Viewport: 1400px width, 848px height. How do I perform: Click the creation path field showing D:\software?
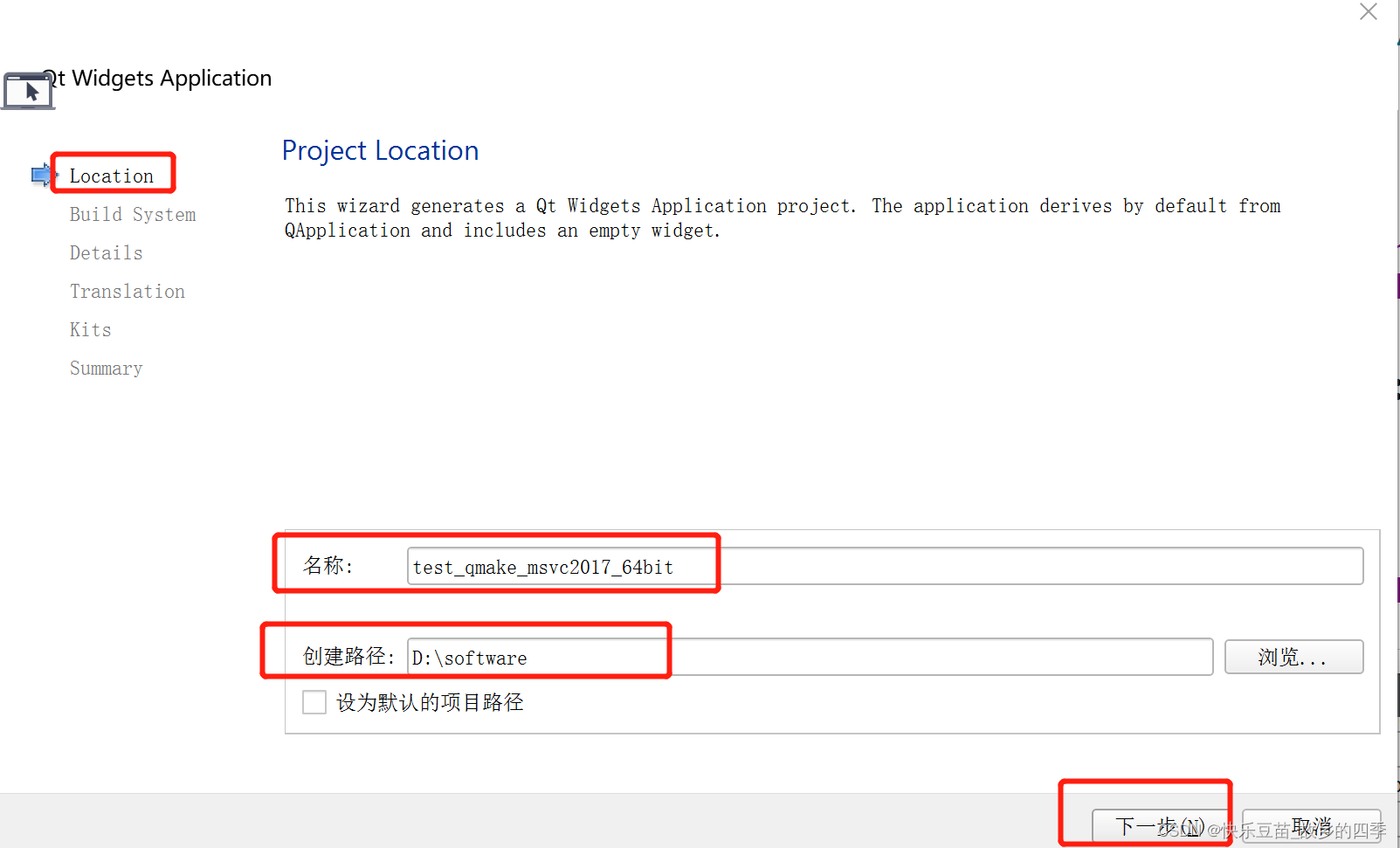point(810,657)
